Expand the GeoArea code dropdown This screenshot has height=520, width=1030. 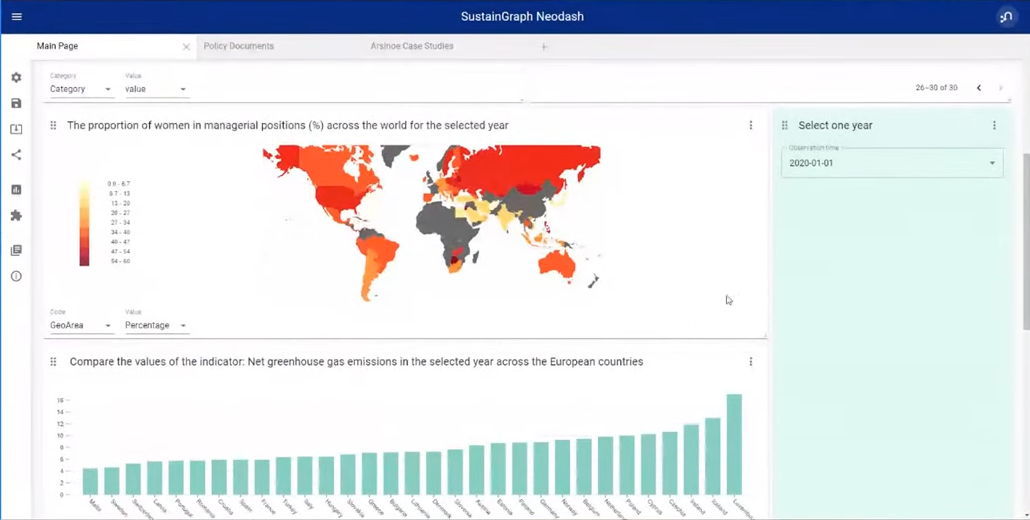point(81,325)
